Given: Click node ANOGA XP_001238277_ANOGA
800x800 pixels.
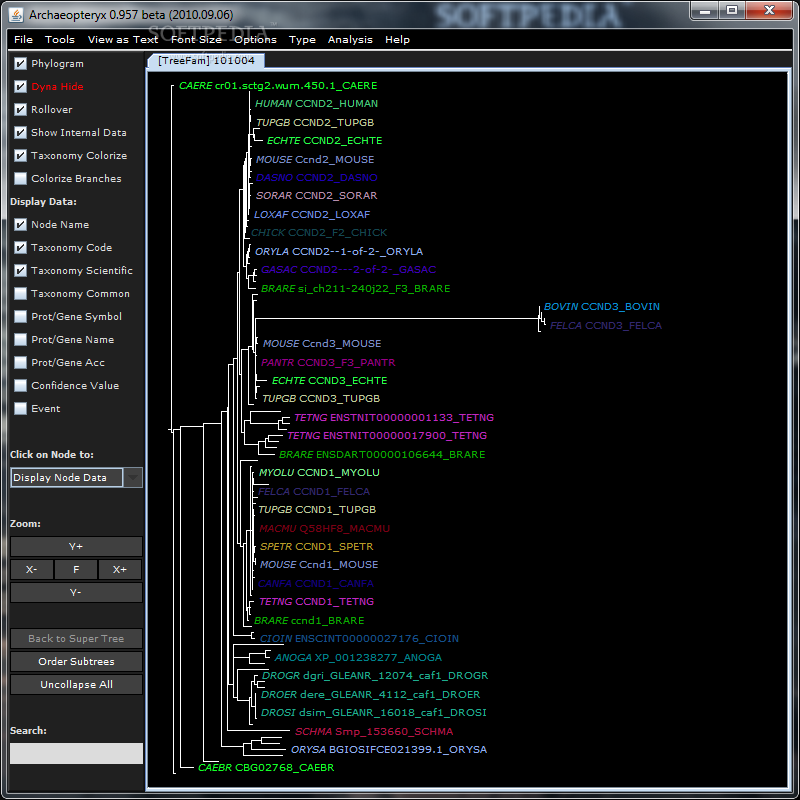Looking at the screenshot, I should pos(358,658).
